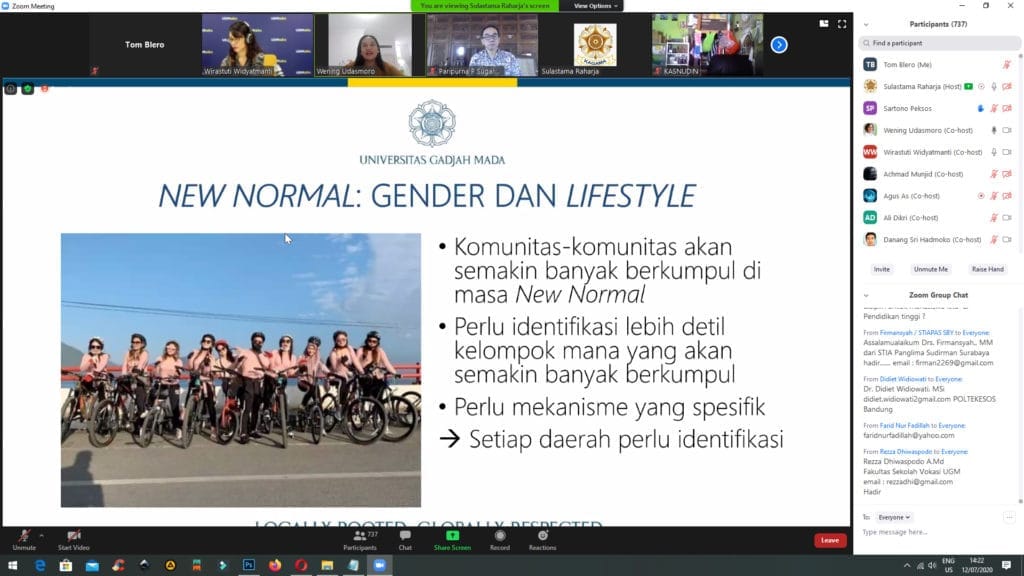Click Sartono Peksos blue raised-hand icon
The height and width of the screenshot is (576, 1024).
click(x=981, y=108)
